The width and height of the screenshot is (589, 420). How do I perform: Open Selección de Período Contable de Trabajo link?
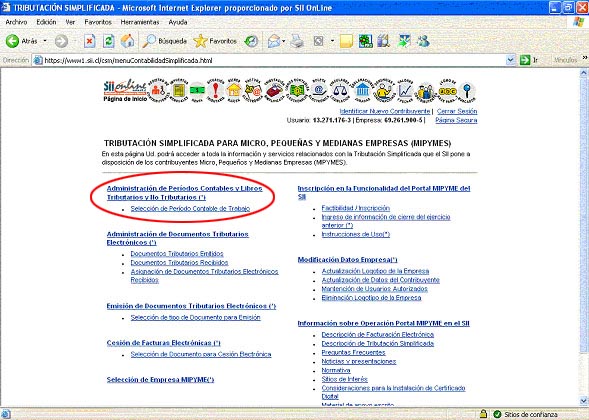(190, 208)
